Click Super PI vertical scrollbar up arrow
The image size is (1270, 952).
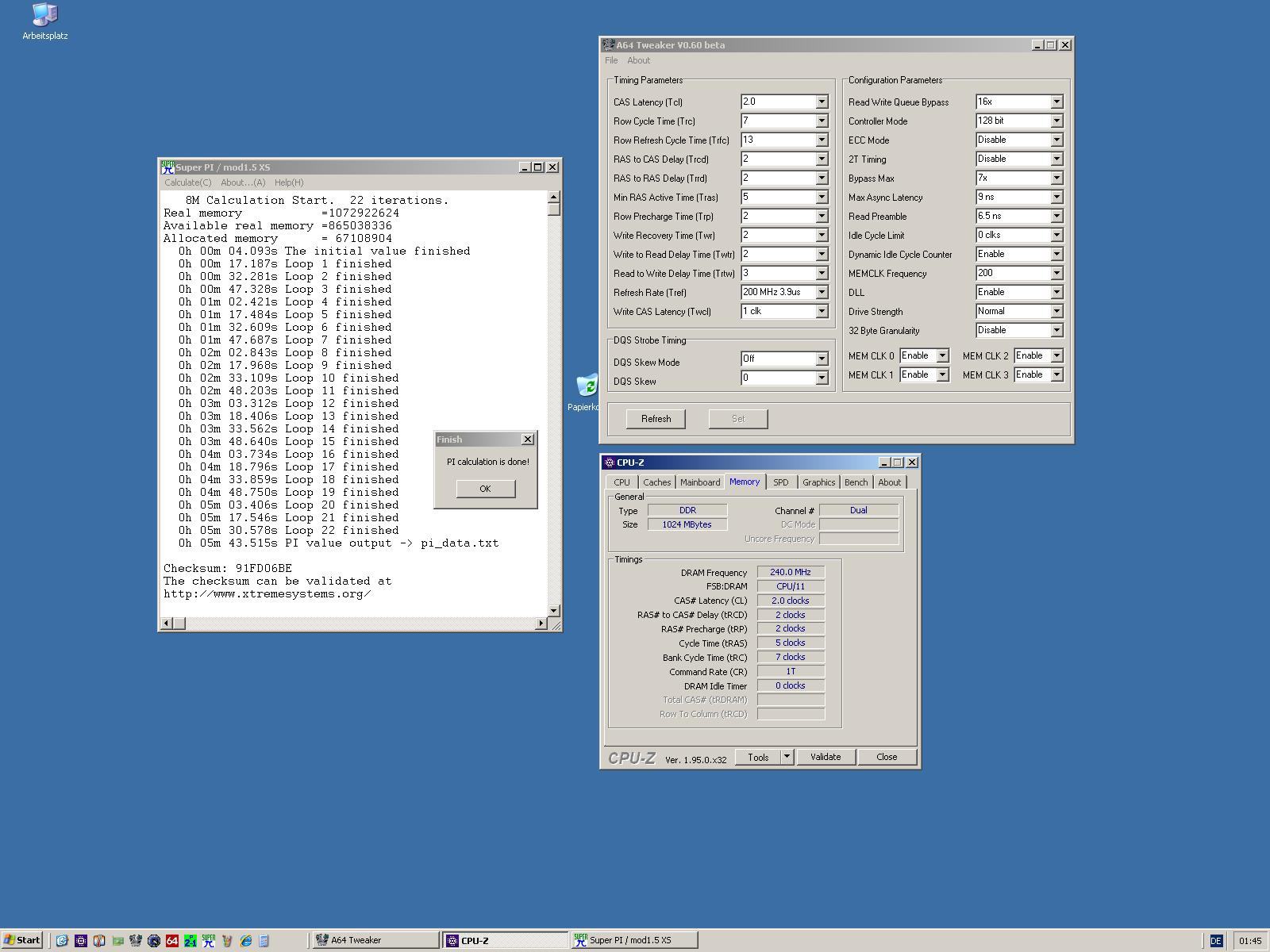point(554,197)
